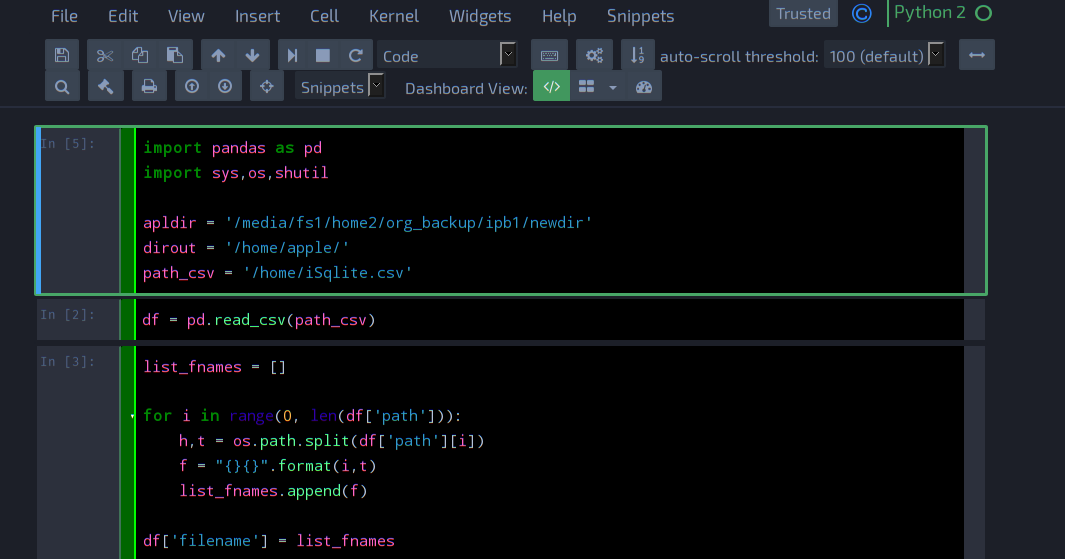
Task: Move selected cell up arrow
Action: 218,55
